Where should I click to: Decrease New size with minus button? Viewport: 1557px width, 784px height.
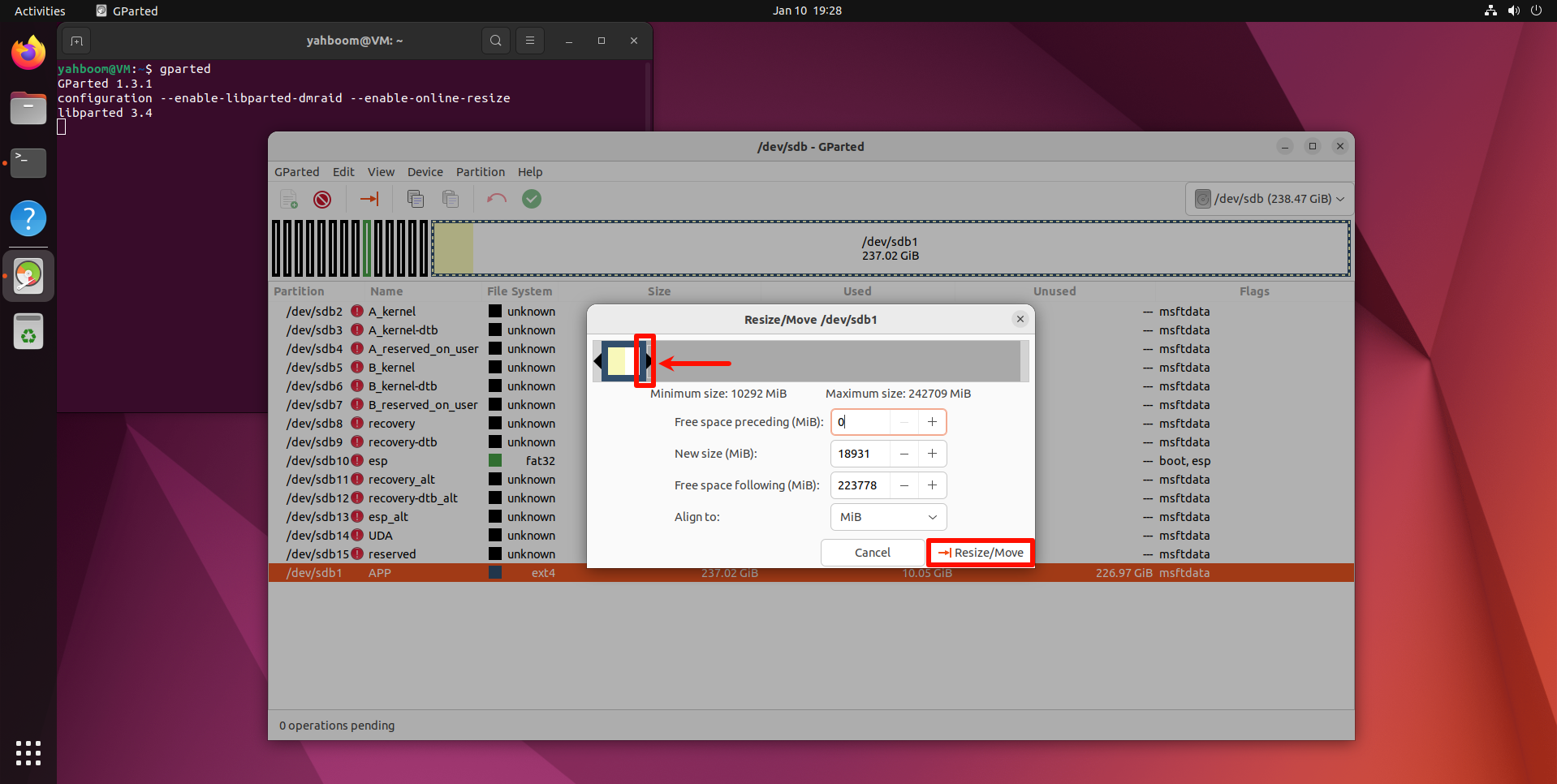[x=904, y=454]
